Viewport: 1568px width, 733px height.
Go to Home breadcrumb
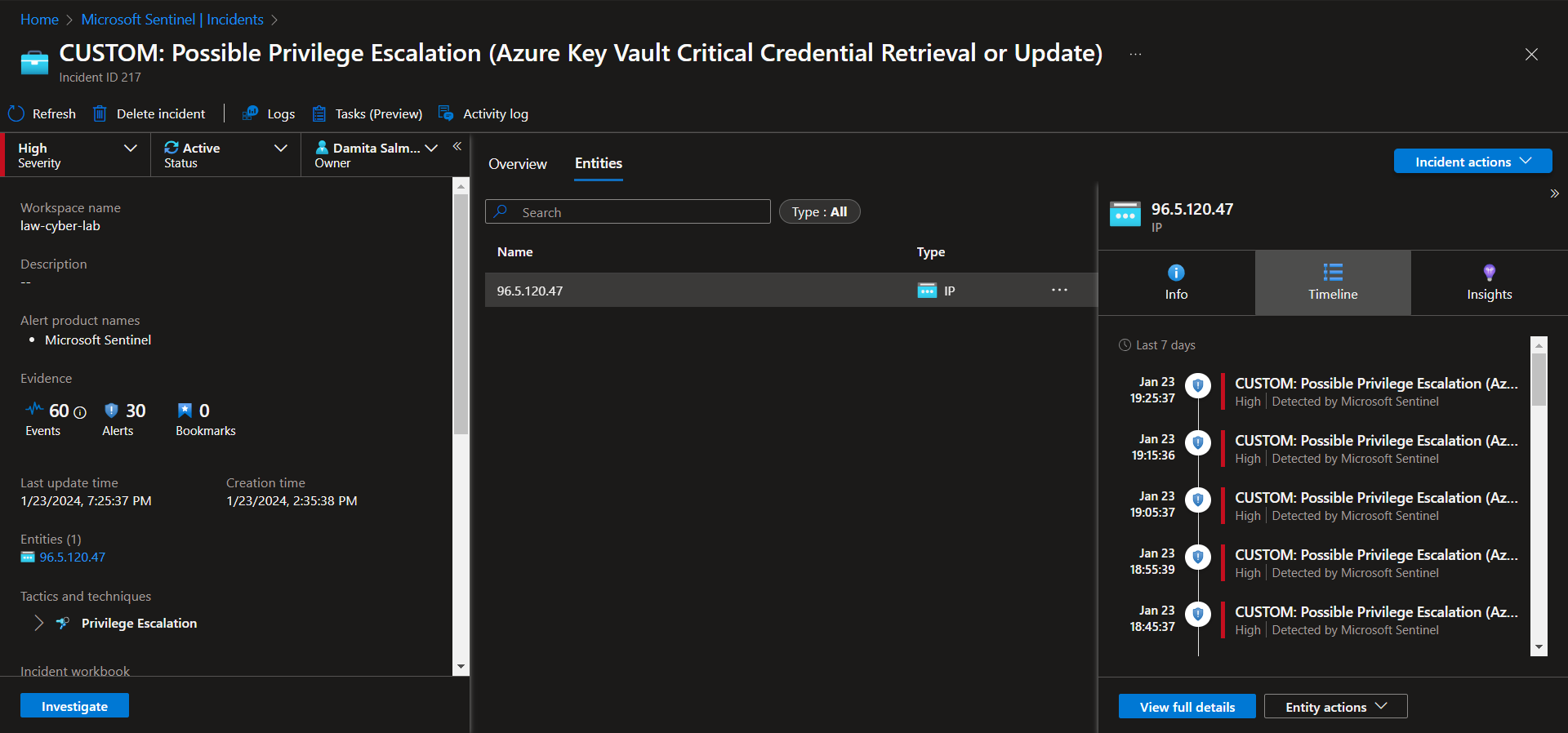39,20
